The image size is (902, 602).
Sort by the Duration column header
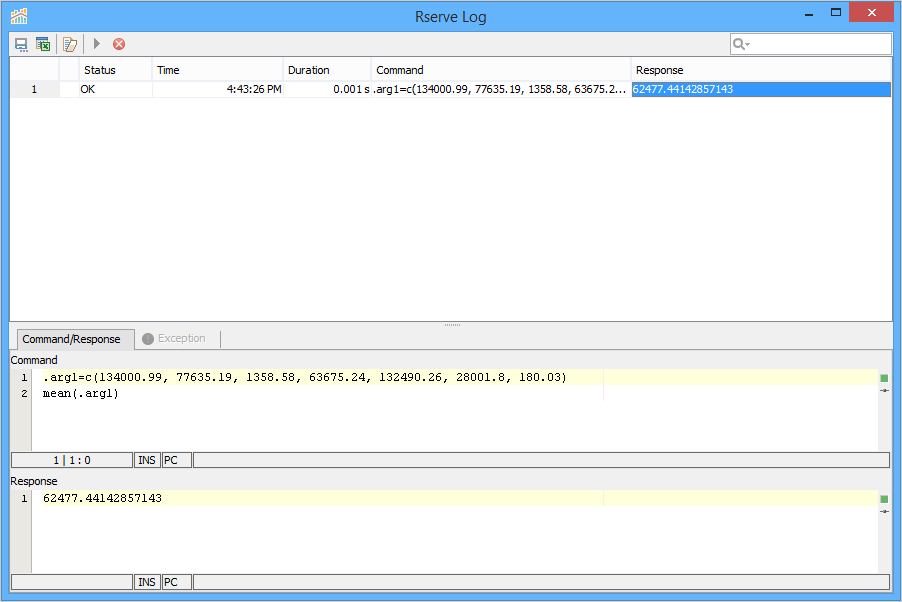(x=327, y=70)
